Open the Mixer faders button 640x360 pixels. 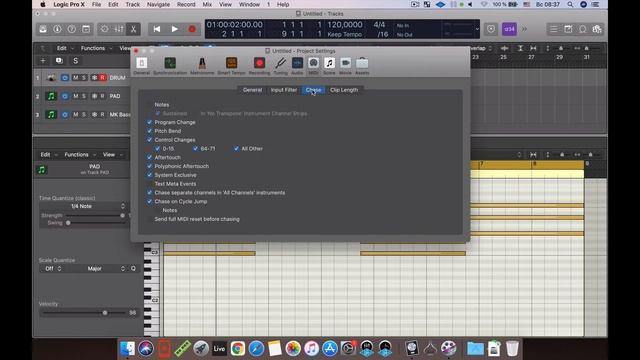[119, 29]
